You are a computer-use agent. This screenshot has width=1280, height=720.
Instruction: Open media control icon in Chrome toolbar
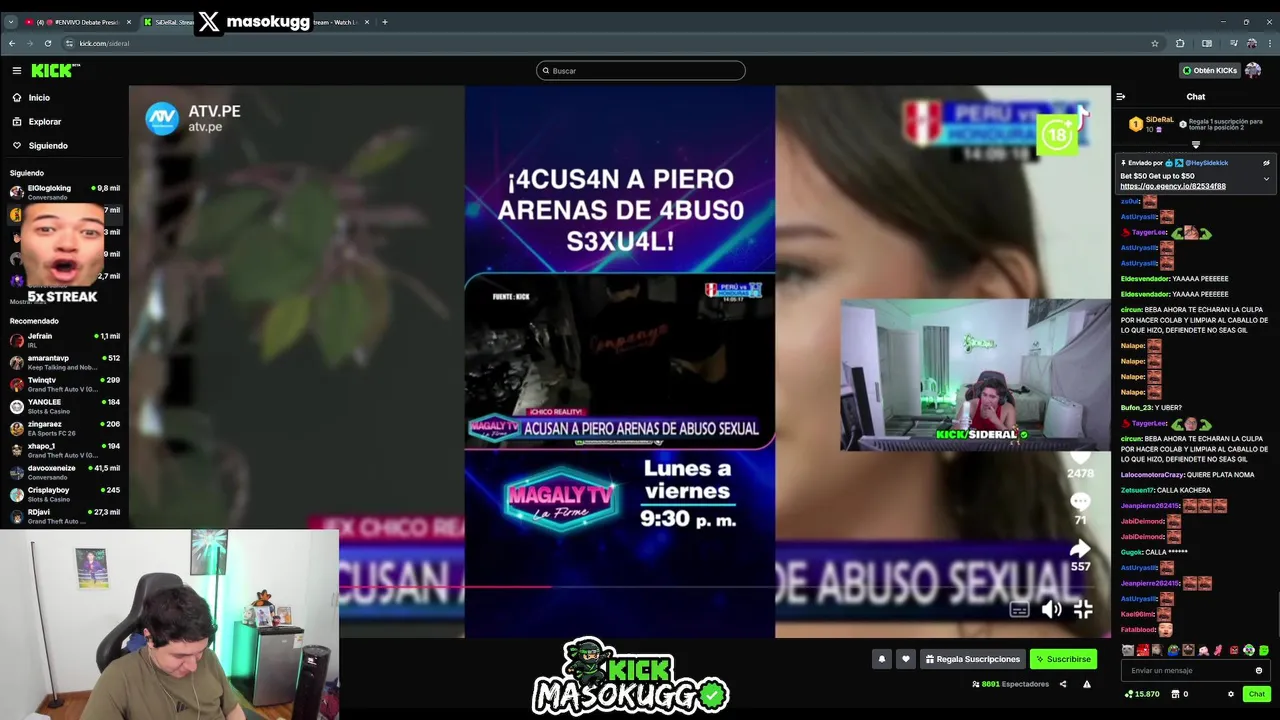pos(1233,43)
